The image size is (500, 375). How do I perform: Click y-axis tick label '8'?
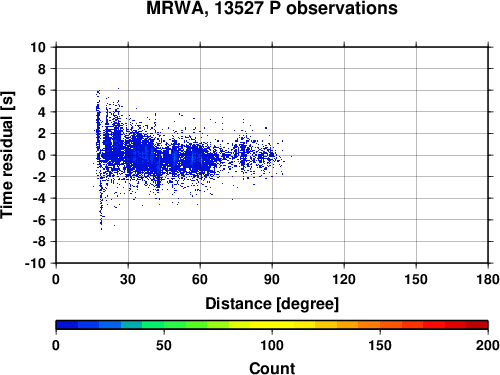(x=42, y=69)
